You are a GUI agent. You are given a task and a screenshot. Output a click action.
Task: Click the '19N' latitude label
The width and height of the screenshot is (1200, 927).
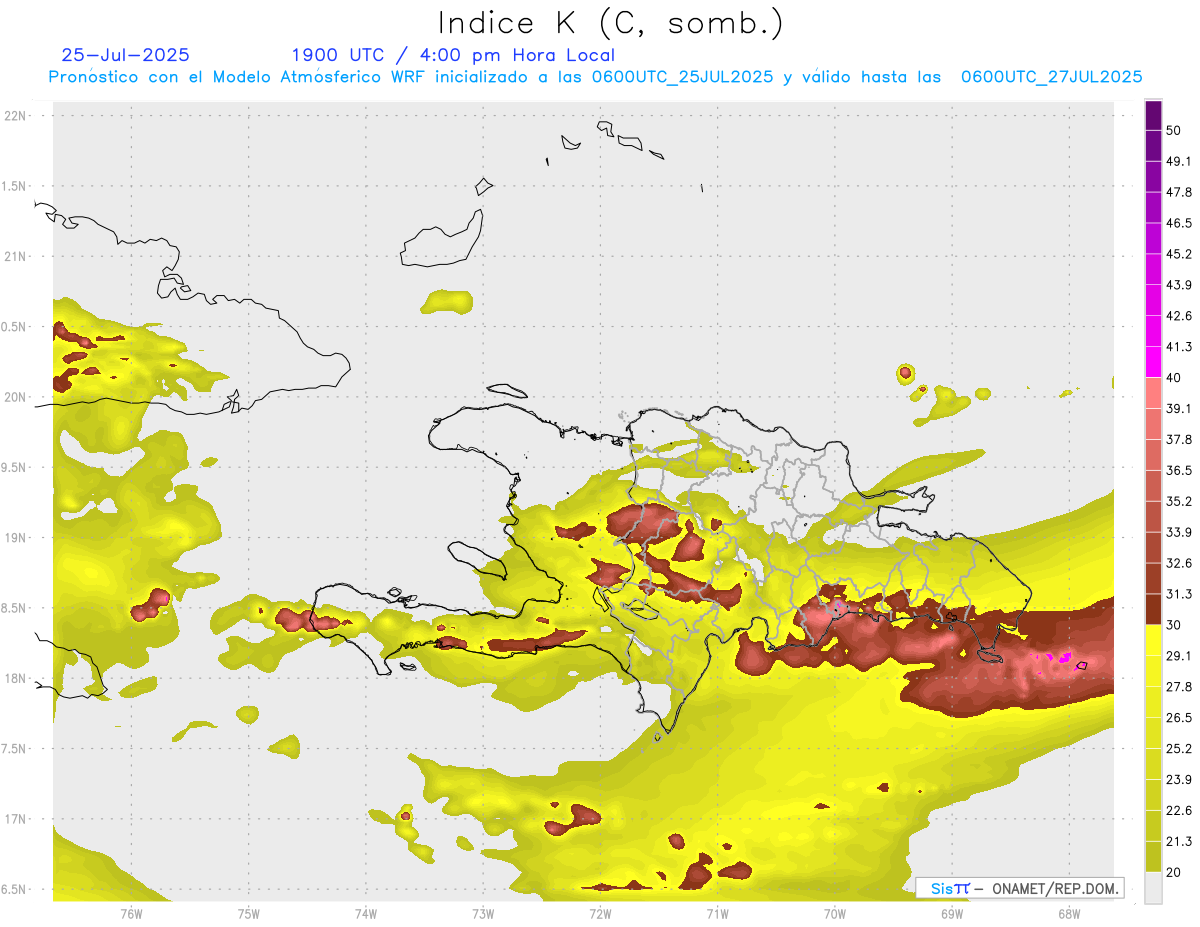[x=15, y=538]
